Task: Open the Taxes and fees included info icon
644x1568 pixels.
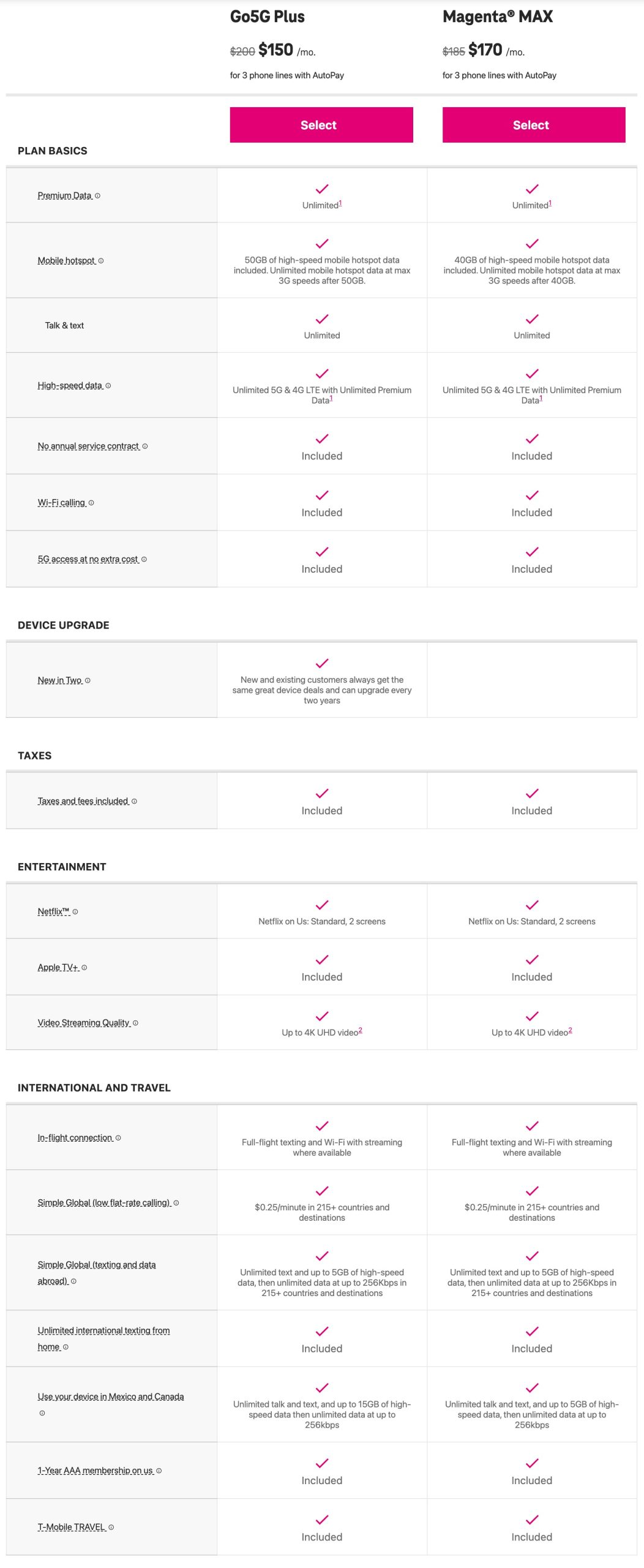Action: click(136, 800)
